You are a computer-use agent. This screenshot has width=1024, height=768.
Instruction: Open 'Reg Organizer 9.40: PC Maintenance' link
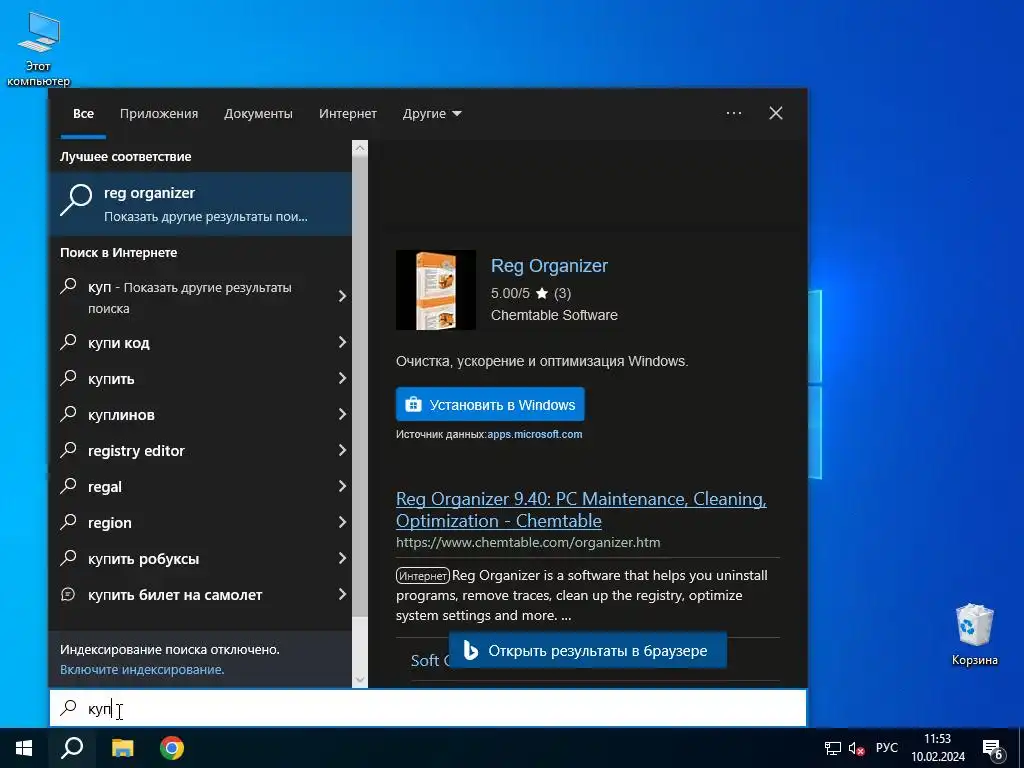(x=581, y=509)
